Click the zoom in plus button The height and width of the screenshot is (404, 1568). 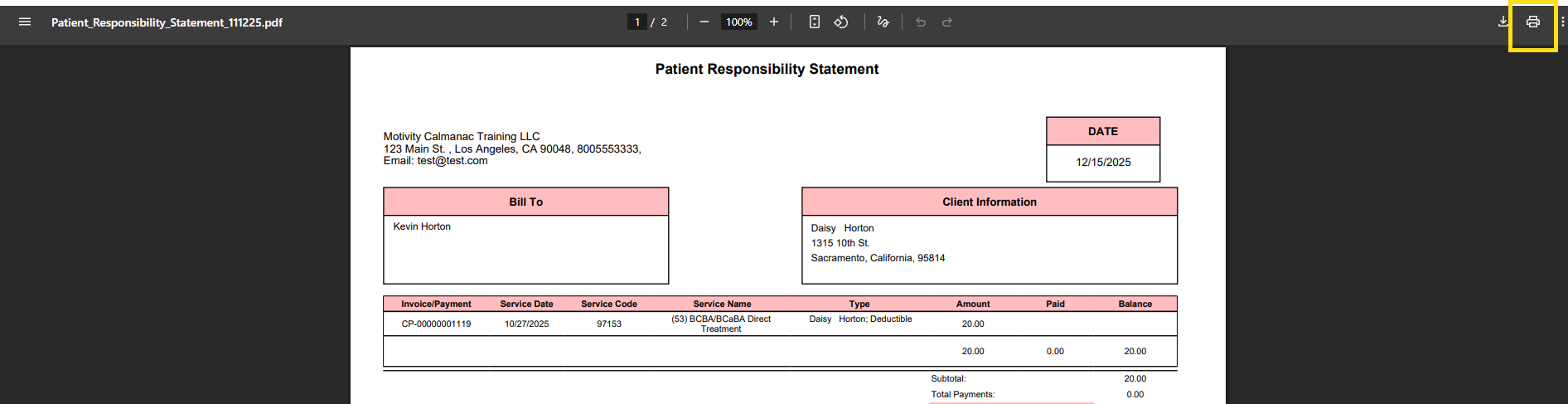(774, 22)
